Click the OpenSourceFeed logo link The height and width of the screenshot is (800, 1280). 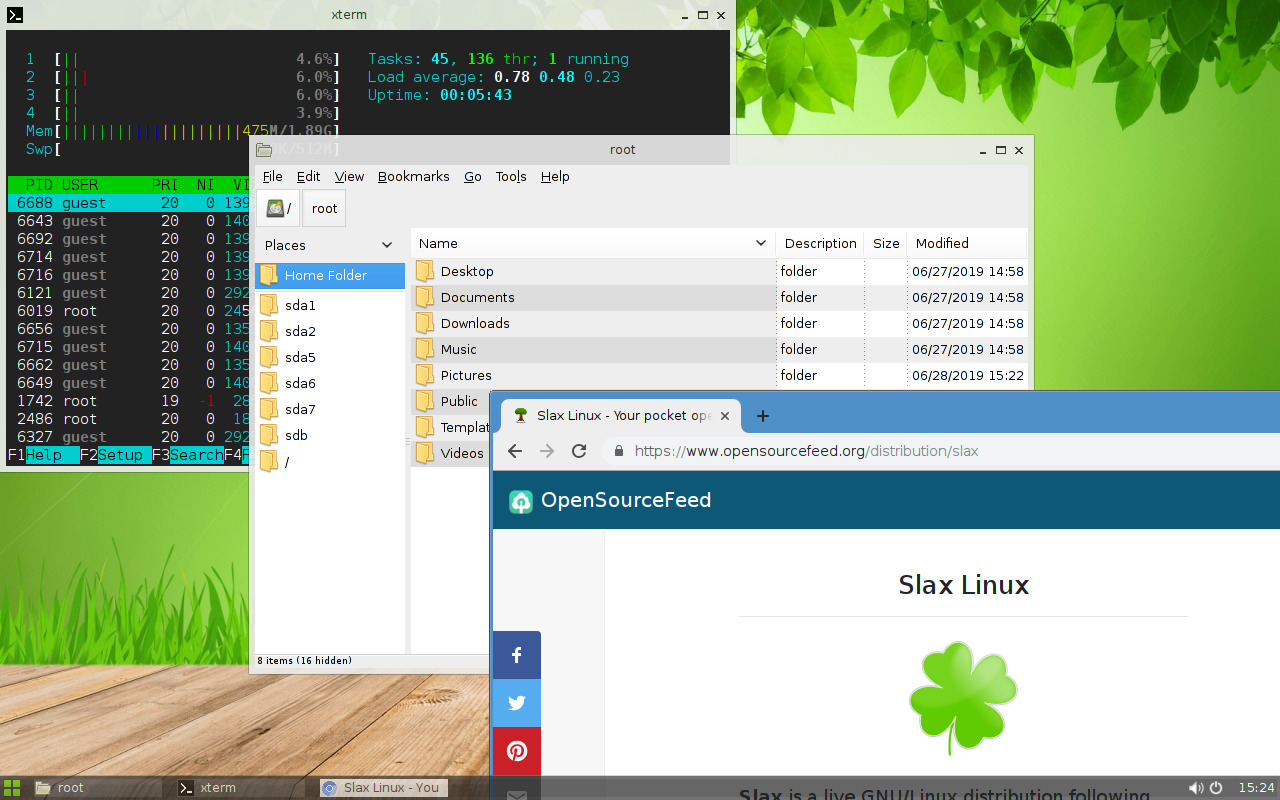[611, 501]
